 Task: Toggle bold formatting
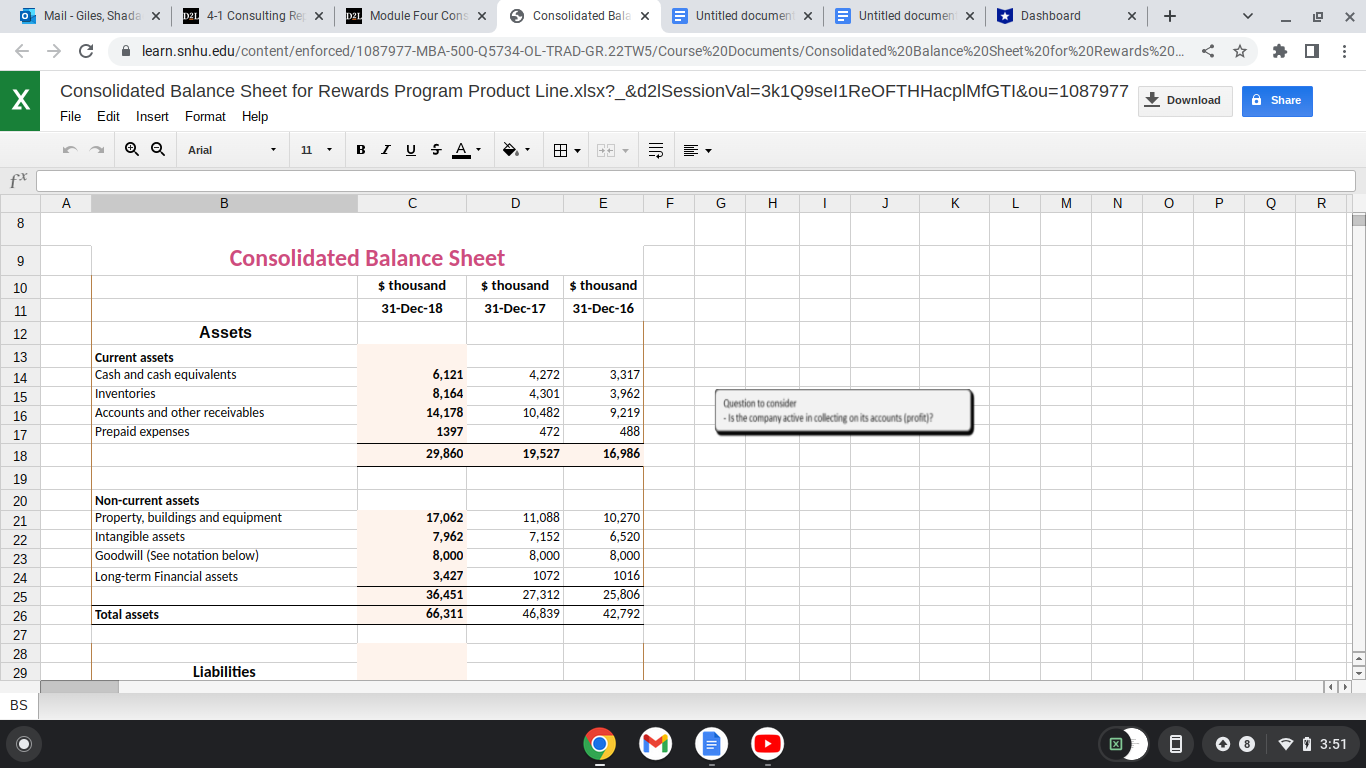(361, 150)
